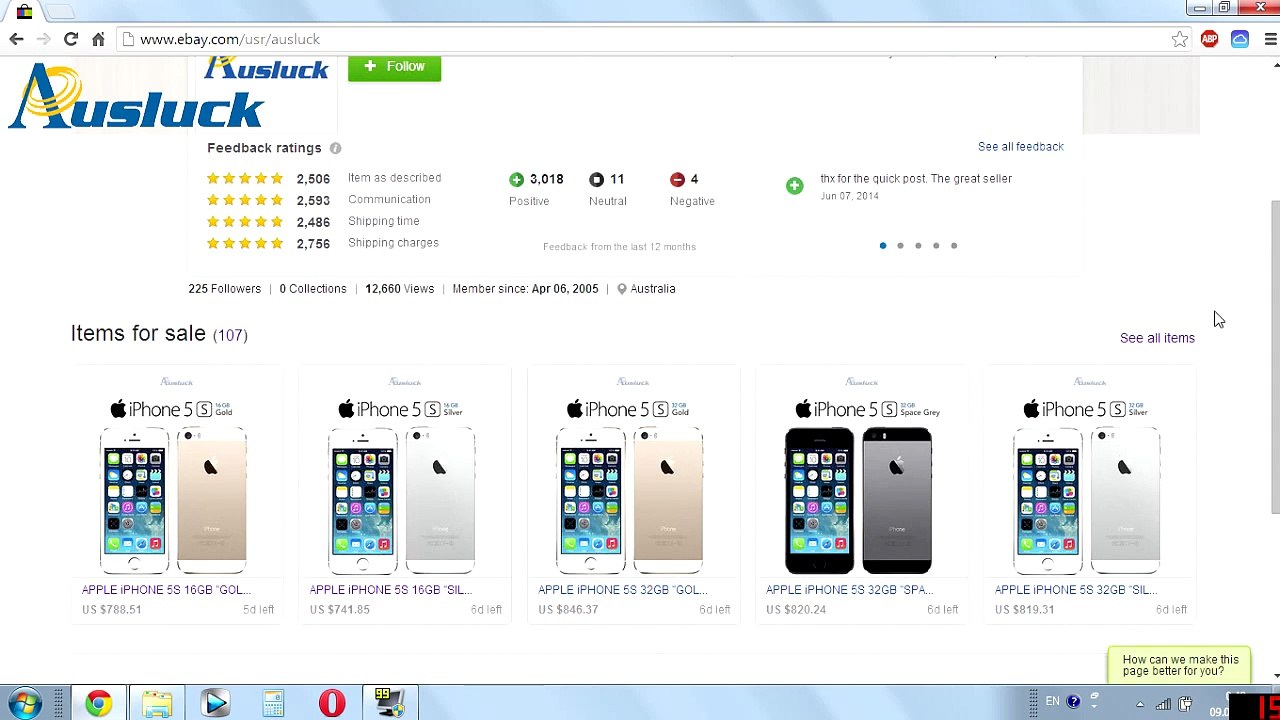Click the Australia location pin icon

tap(622, 289)
